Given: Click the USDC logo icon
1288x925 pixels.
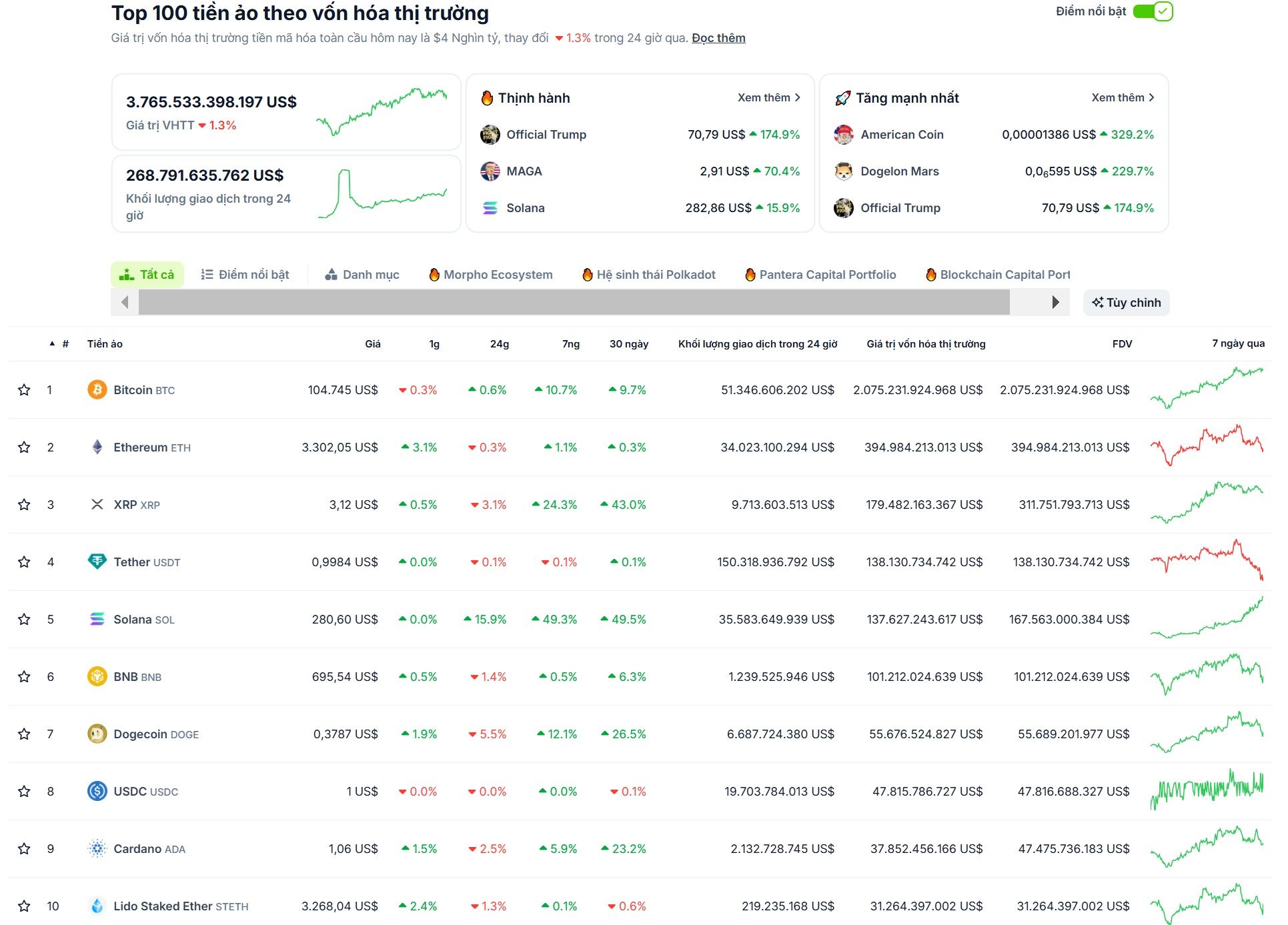Looking at the screenshot, I should pos(97,791).
